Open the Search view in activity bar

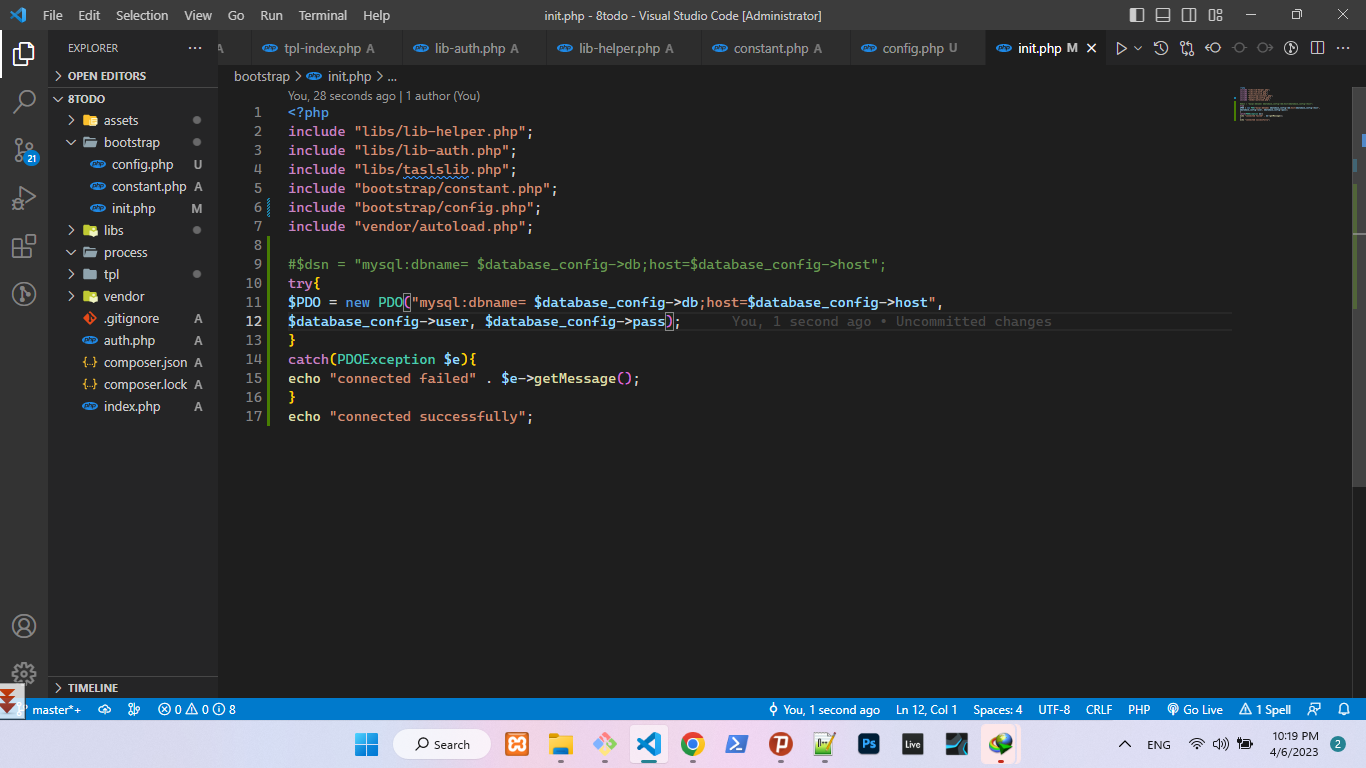(24, 102)
